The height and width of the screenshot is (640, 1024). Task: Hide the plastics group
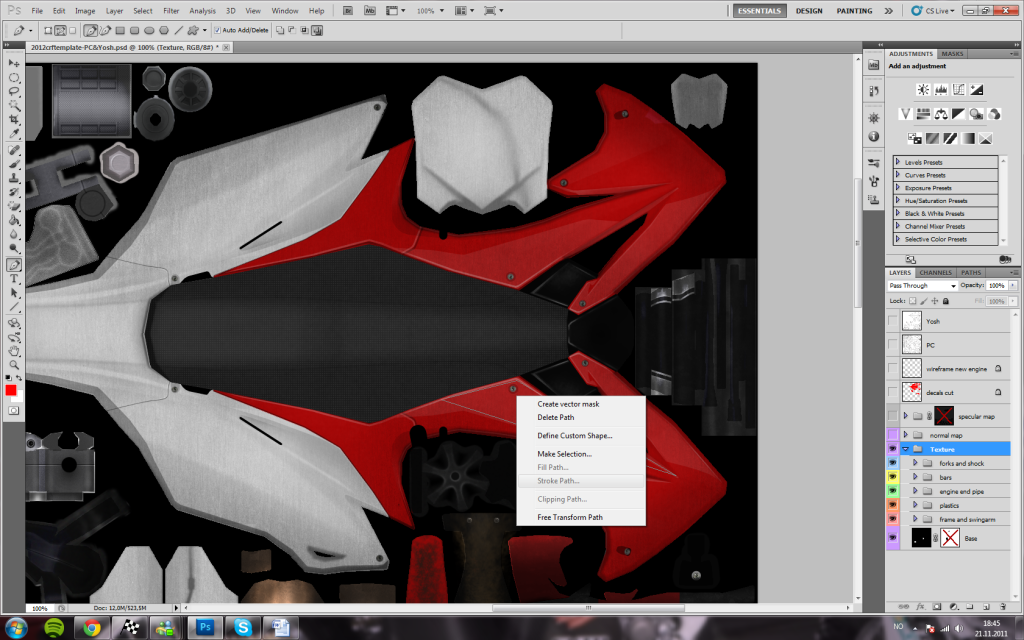pyautogui.click(x=893, y=505)
